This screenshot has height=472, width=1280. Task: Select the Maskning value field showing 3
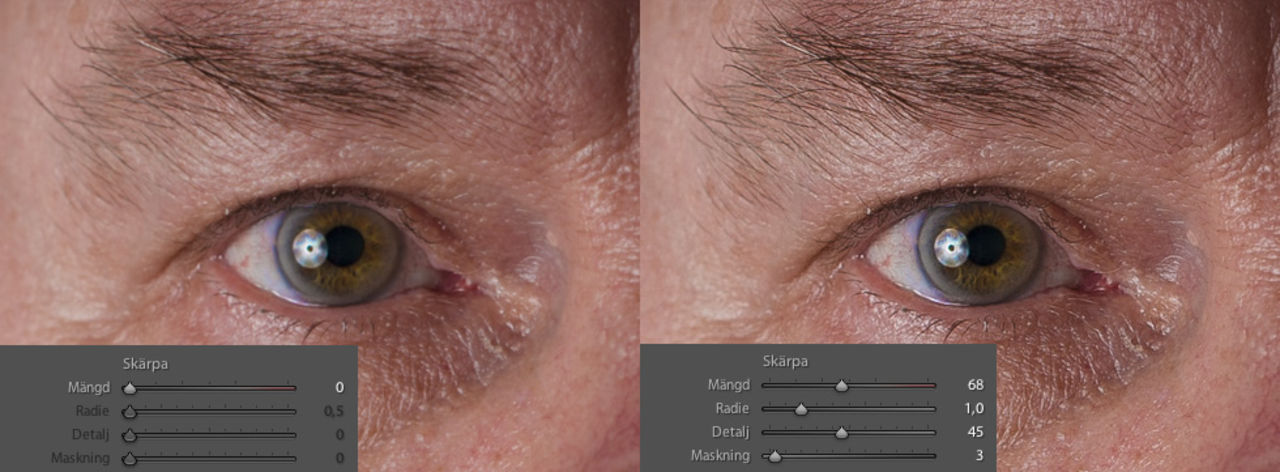(979, 456)
